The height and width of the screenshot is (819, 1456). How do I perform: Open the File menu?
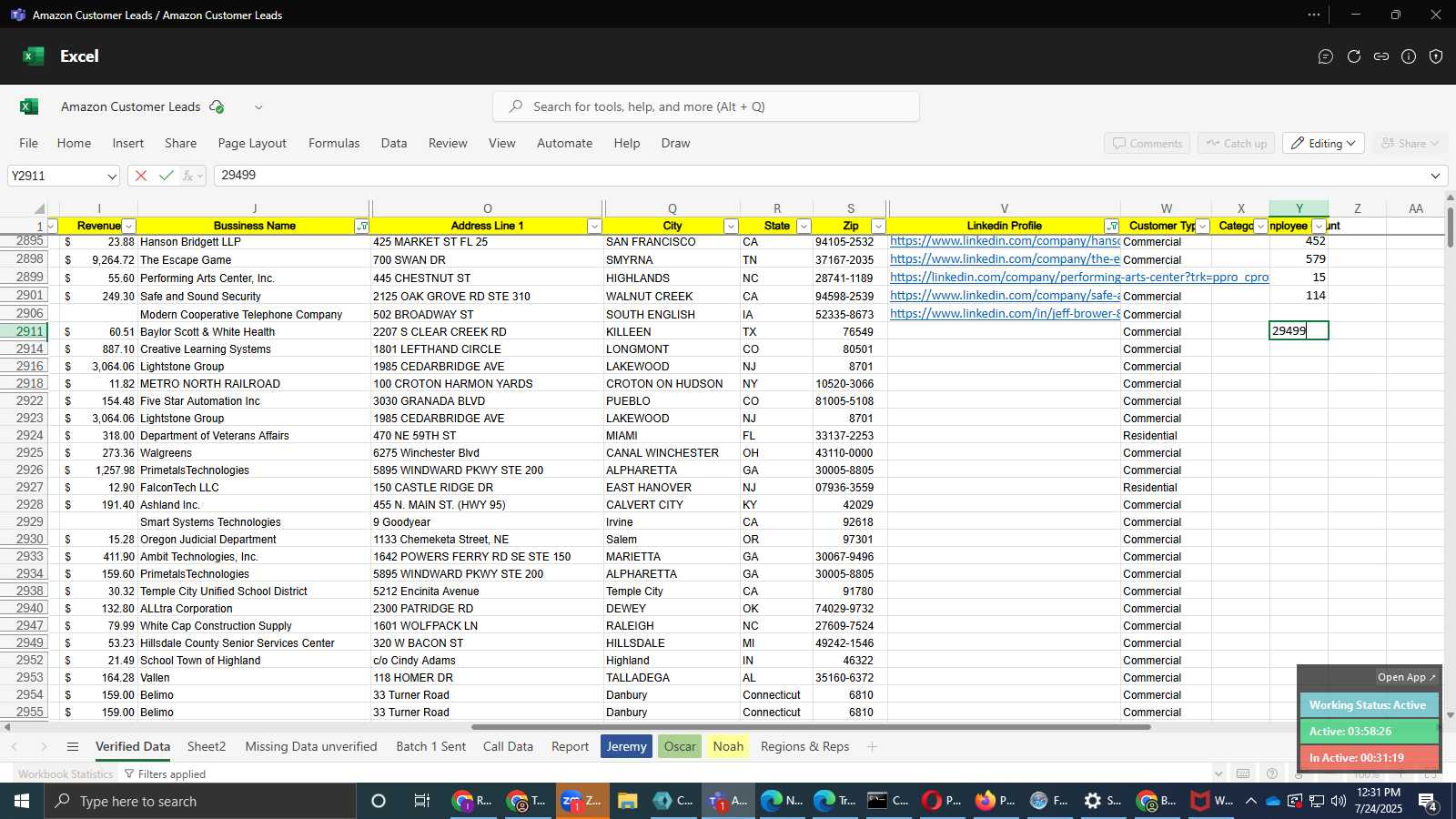[x=29, y=143]
